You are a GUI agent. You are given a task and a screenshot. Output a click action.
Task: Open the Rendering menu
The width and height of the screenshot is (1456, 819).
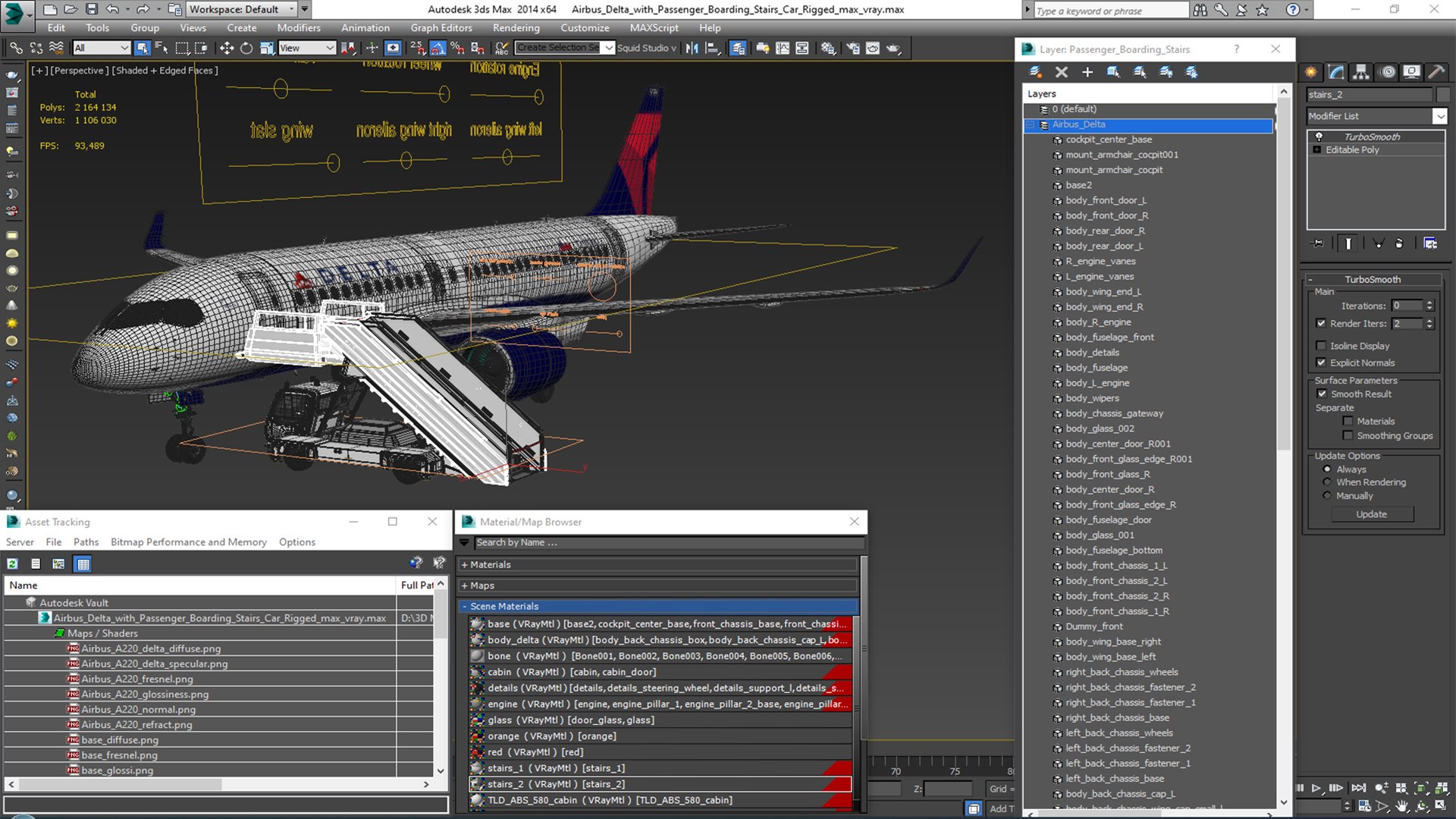[x=516, y=28]
